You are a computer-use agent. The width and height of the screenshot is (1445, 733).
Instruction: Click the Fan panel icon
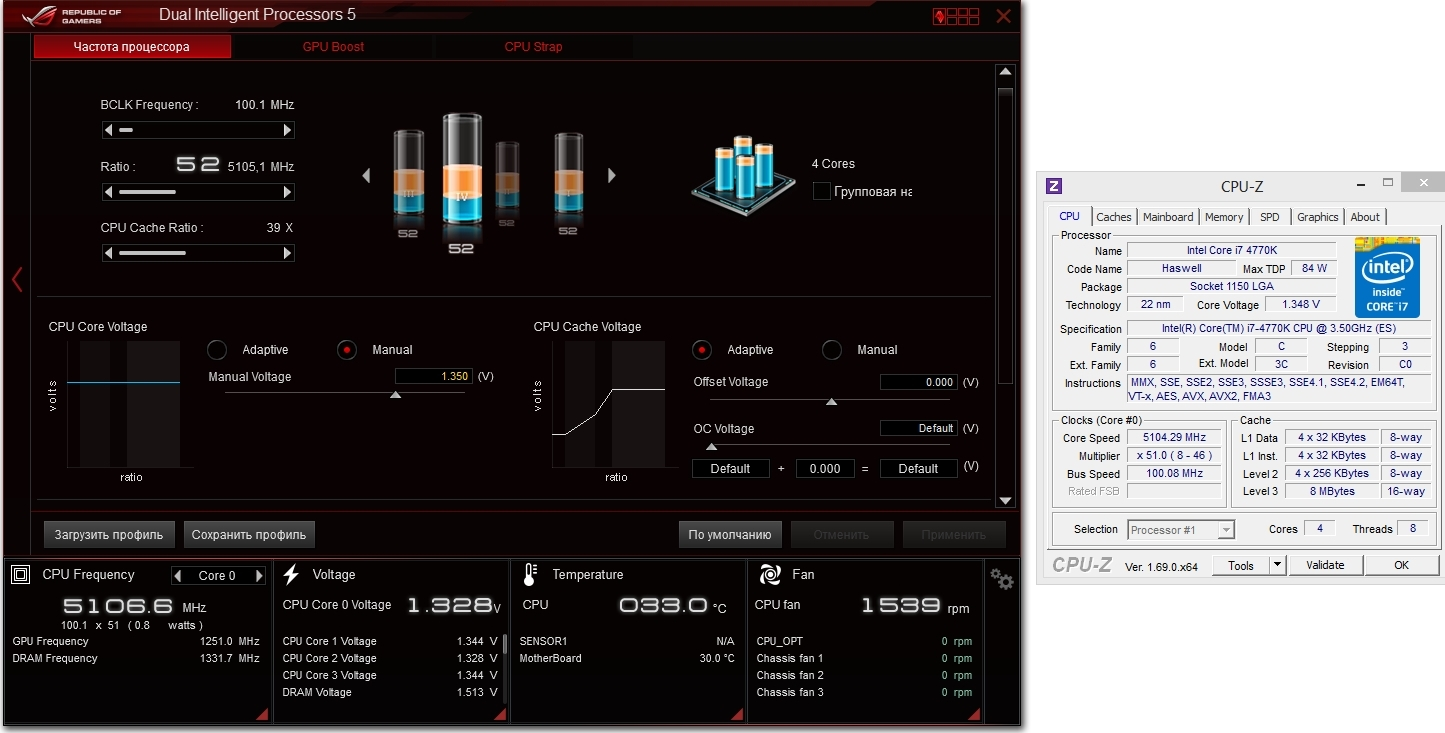click(x=770, y=574)
